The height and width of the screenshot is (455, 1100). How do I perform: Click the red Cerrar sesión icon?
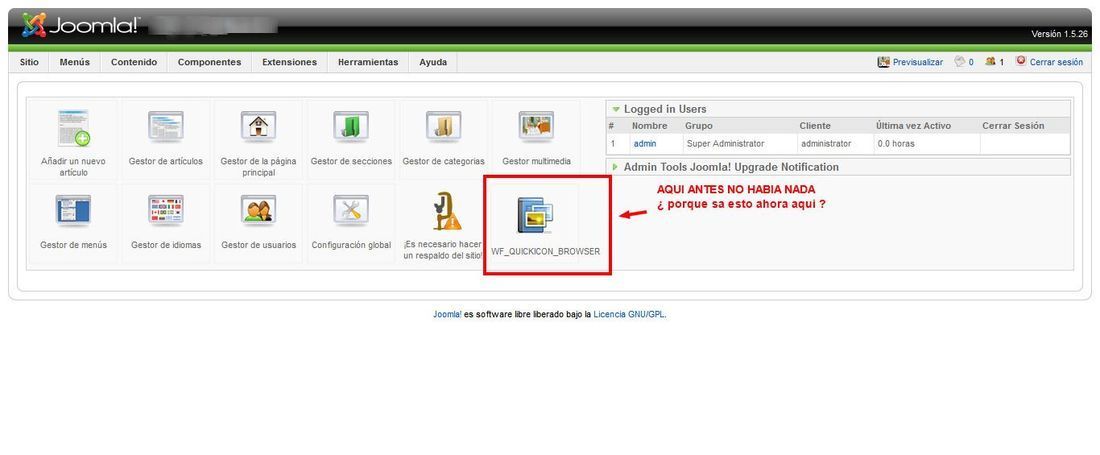pyautogui.click(x=1021, y=61)
